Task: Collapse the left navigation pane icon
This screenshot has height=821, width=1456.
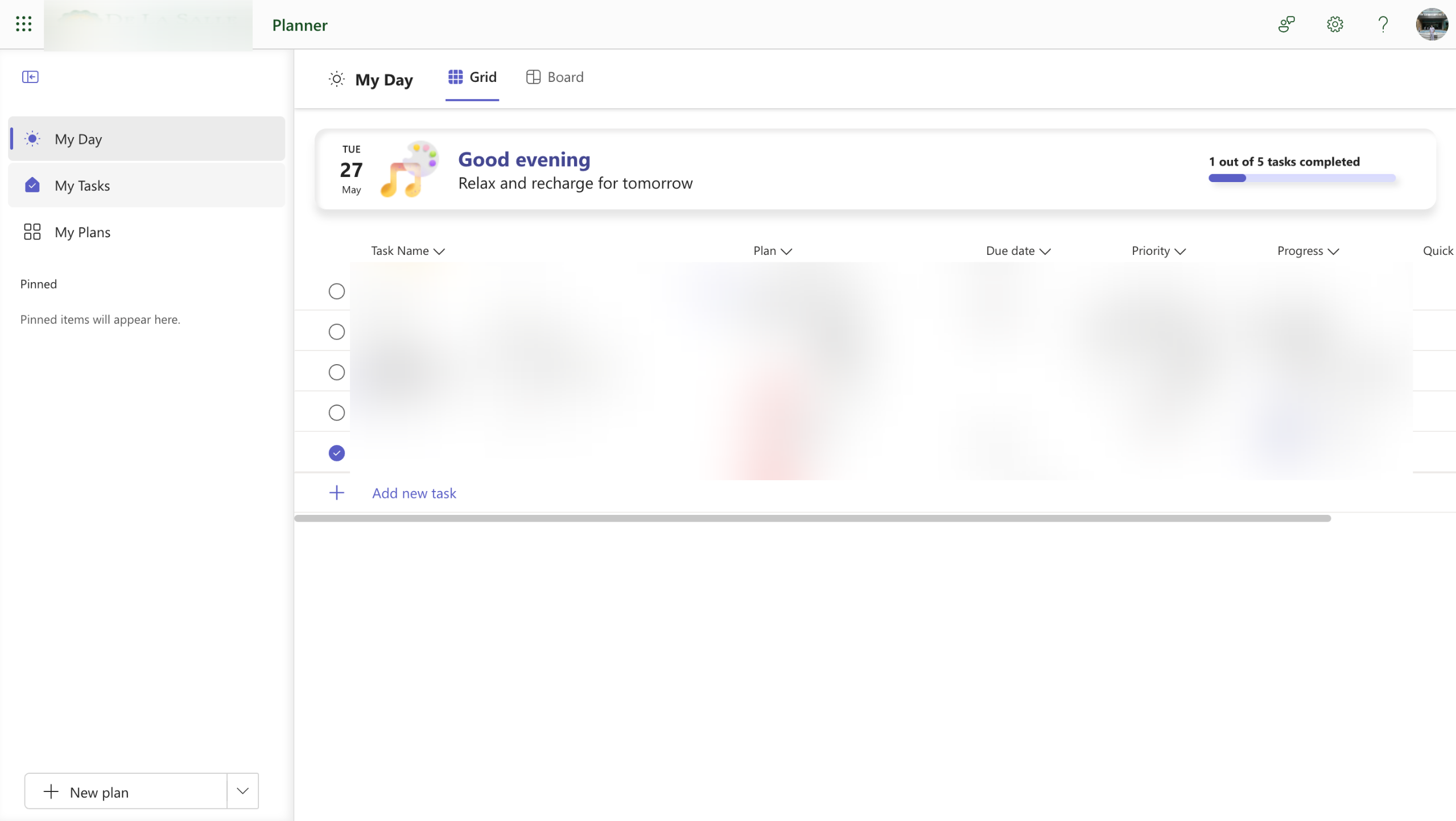Action: tap(30, 77)
